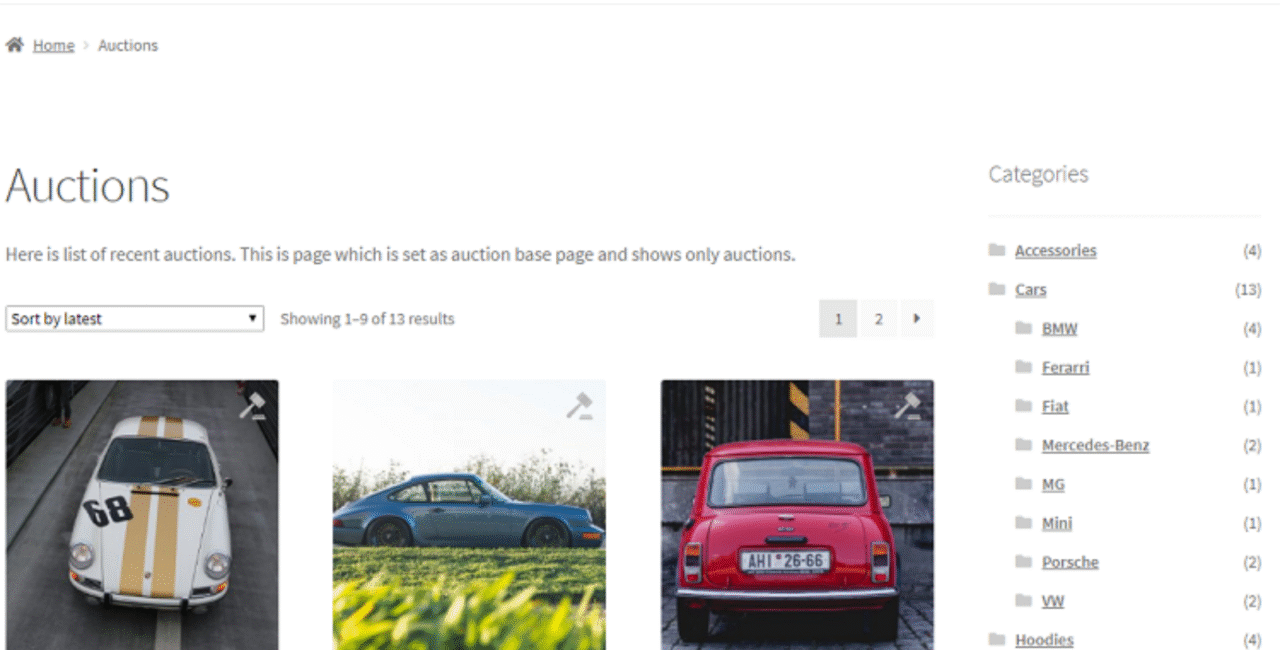Open the VW category link
Viewport: 1280px width, 650px height.
[1053, 601]
